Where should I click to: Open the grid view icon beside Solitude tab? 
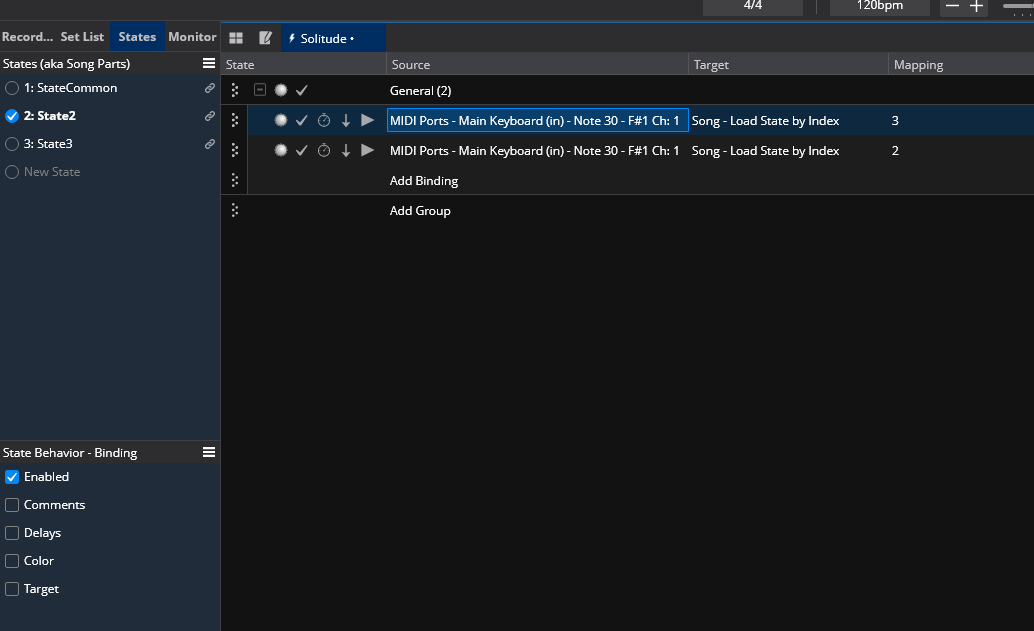pyautogui.click(x=236, y=38)
